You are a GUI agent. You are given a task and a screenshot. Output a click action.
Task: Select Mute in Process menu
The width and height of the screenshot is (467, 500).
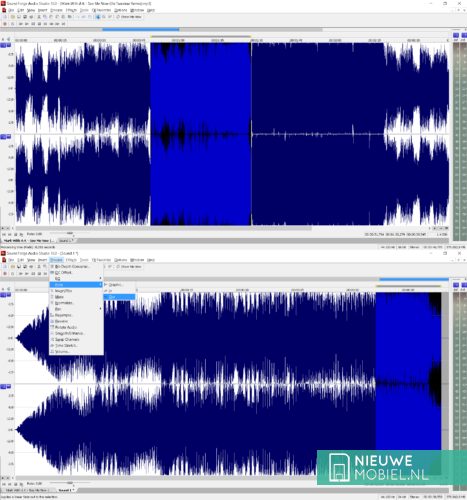click(x=76, y=297)
